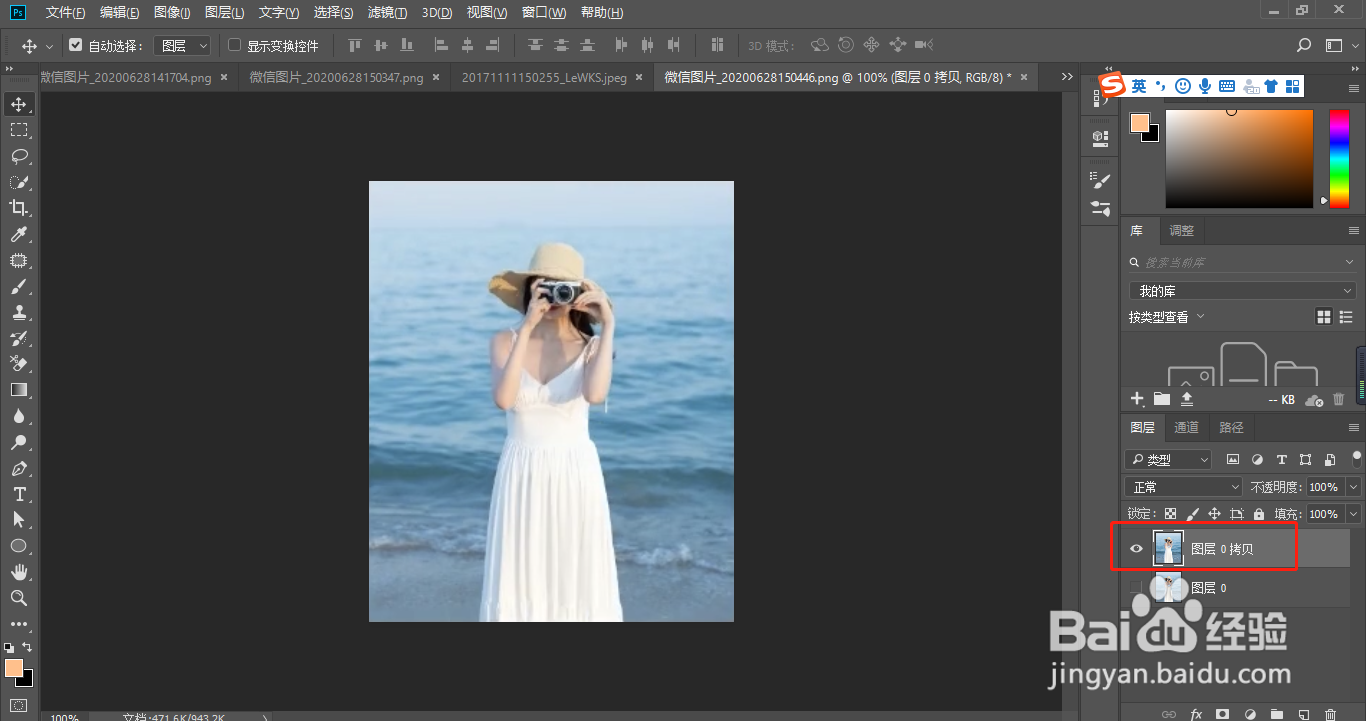
Task: Select the Gradient tool
Action: pyautogui.click(x=19, y=390)
